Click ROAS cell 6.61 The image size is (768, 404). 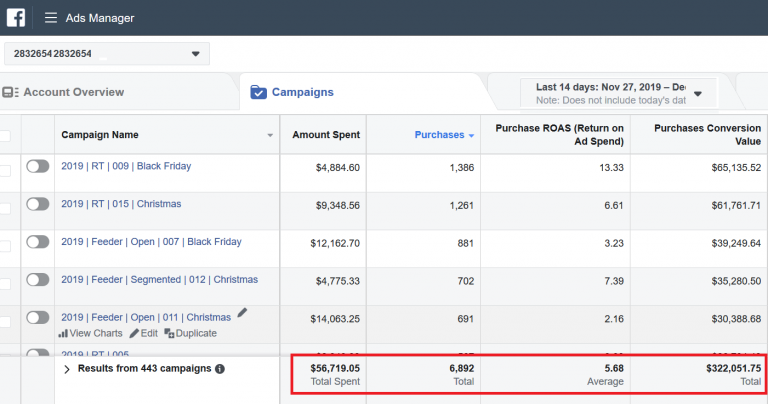click(614, 205)
